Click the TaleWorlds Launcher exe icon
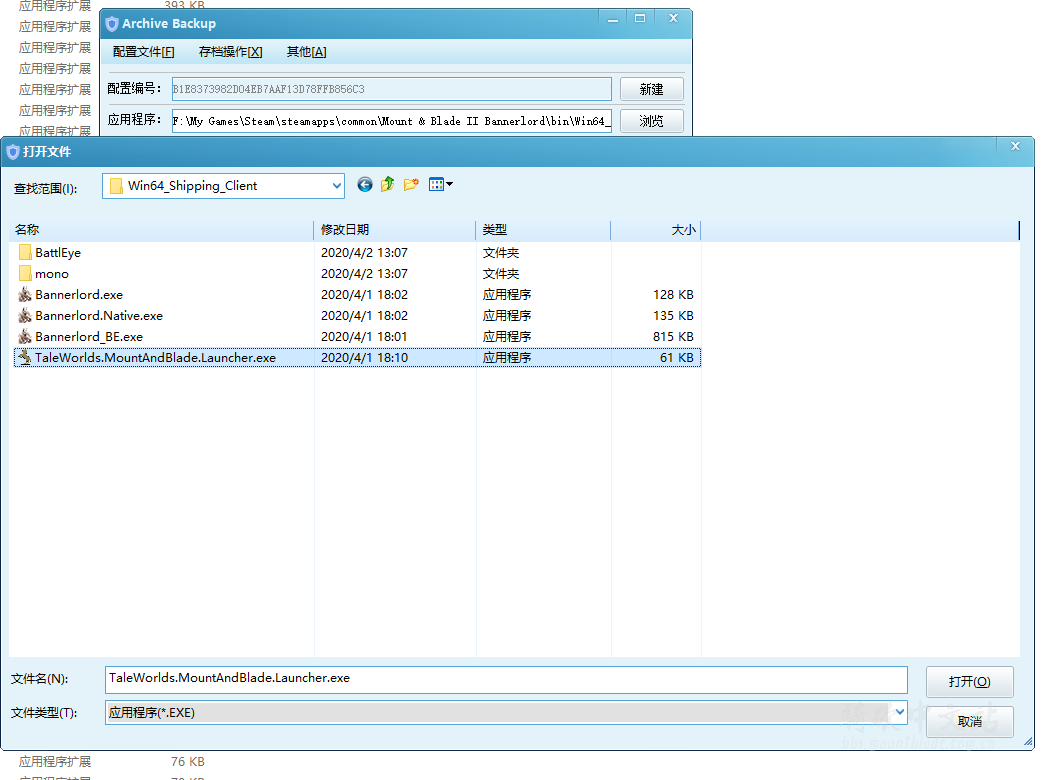Image resolution: width=1041 pixels, height=780 pixels. (25, 357)
